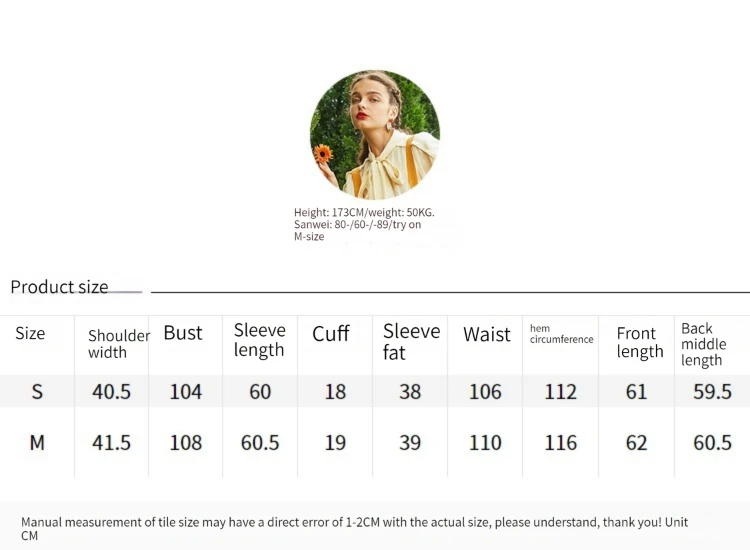Click the Back middle length header
The width and height of the screenshot is (750, 550).
pos(703,344)
